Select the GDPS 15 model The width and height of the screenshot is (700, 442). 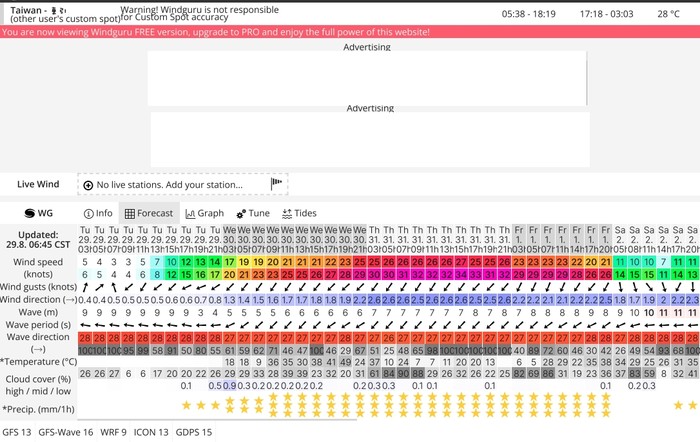coord(194,432)
